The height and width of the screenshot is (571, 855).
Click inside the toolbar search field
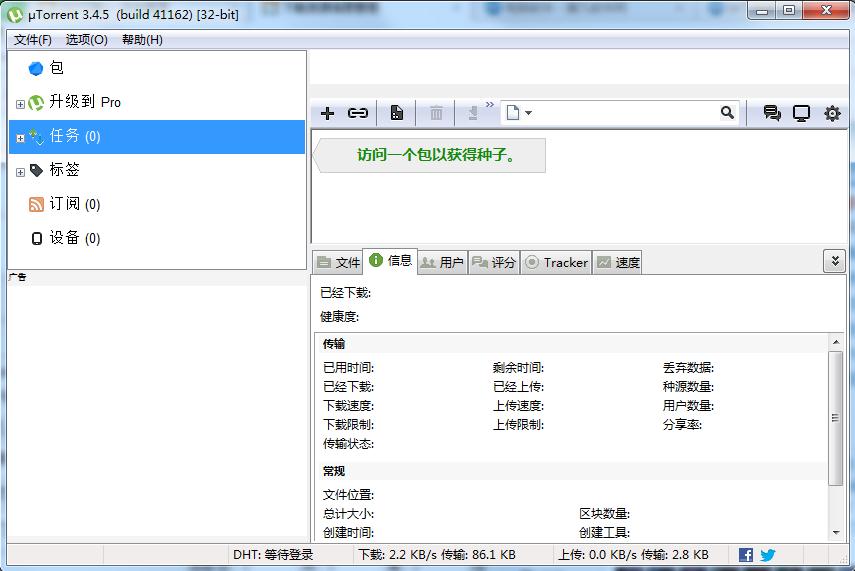click(x=626, y=113)
